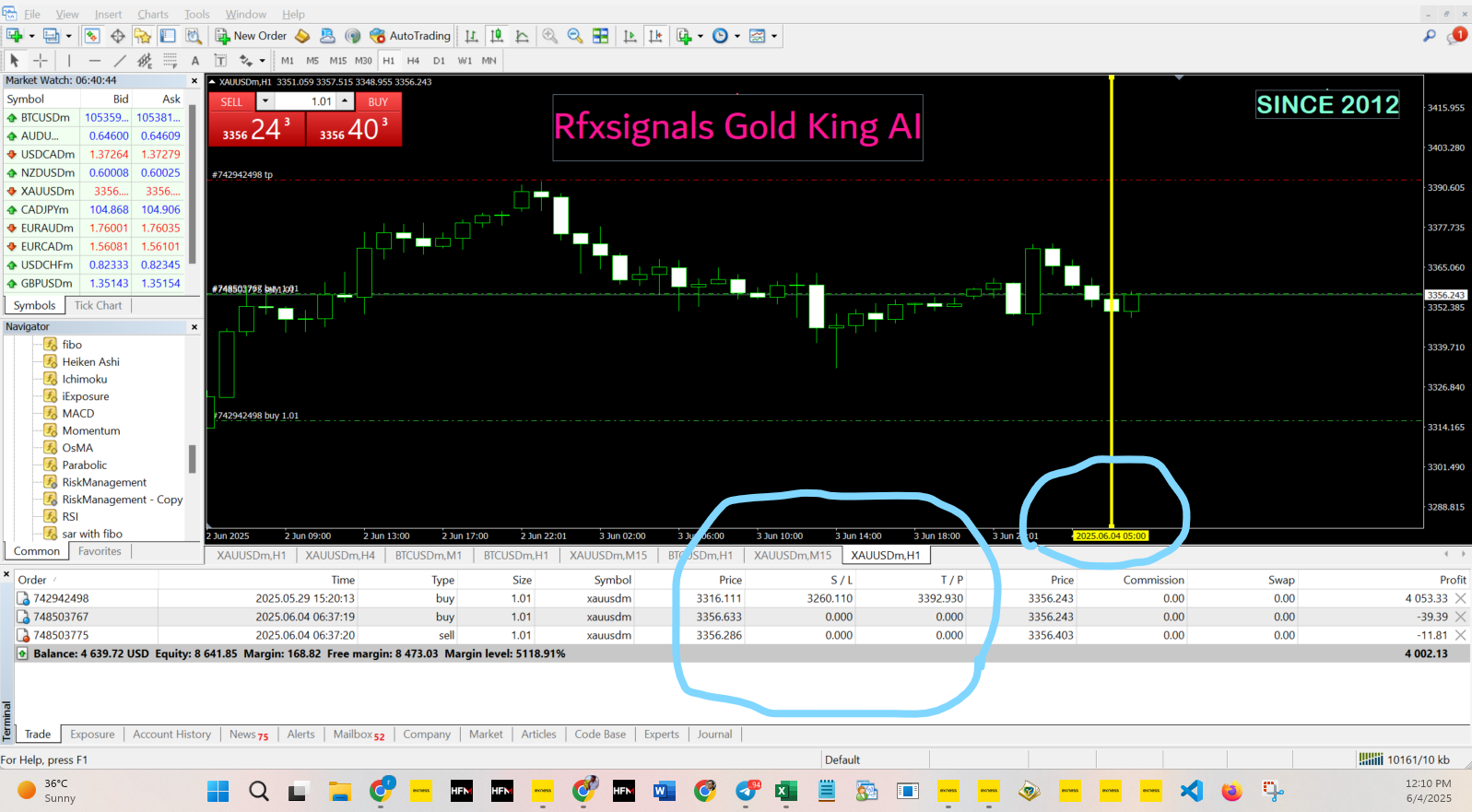The height and width of the screenshot is (812, 1472).
Task: Switch chart to line chart icon
Action: pos(522,36)
